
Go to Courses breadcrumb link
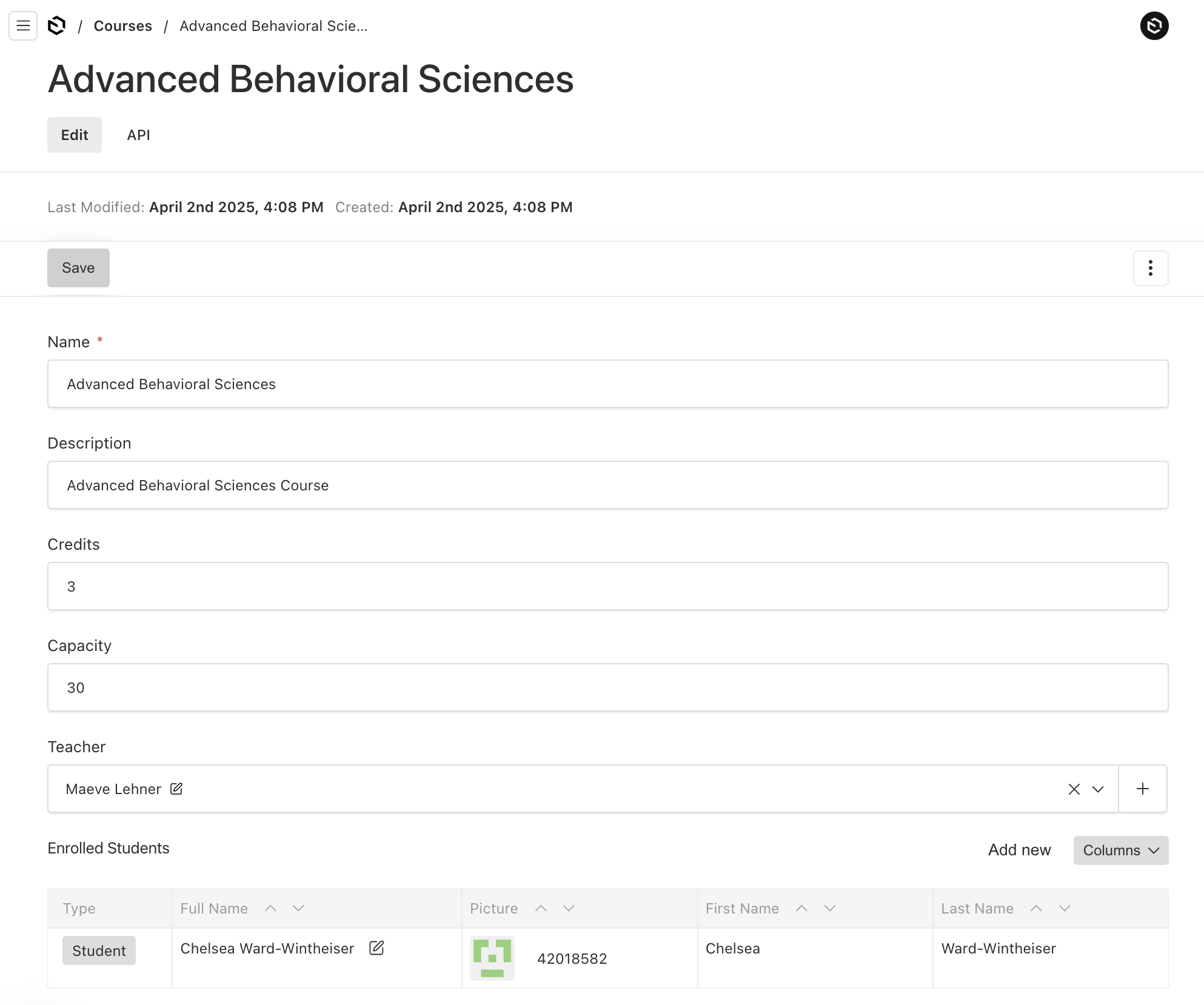122,26
